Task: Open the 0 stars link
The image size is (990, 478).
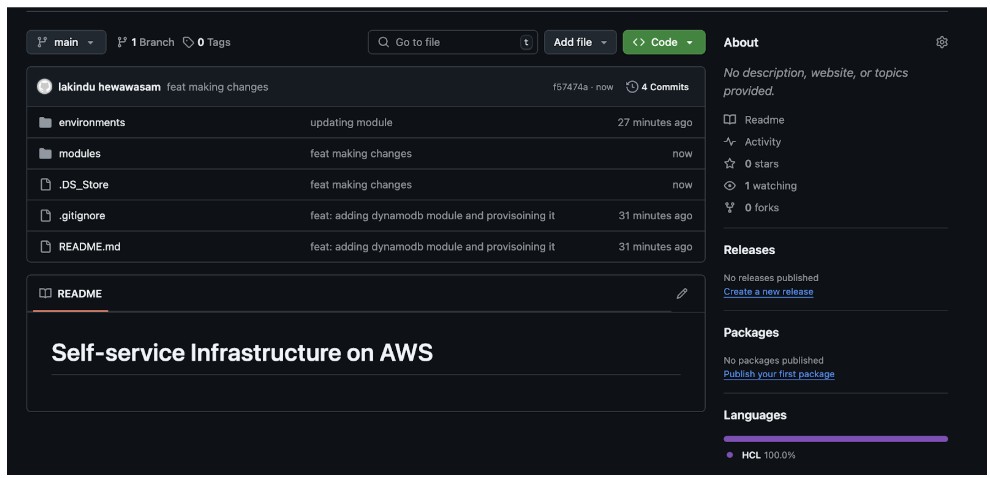Action: click(x=751, y=164)
